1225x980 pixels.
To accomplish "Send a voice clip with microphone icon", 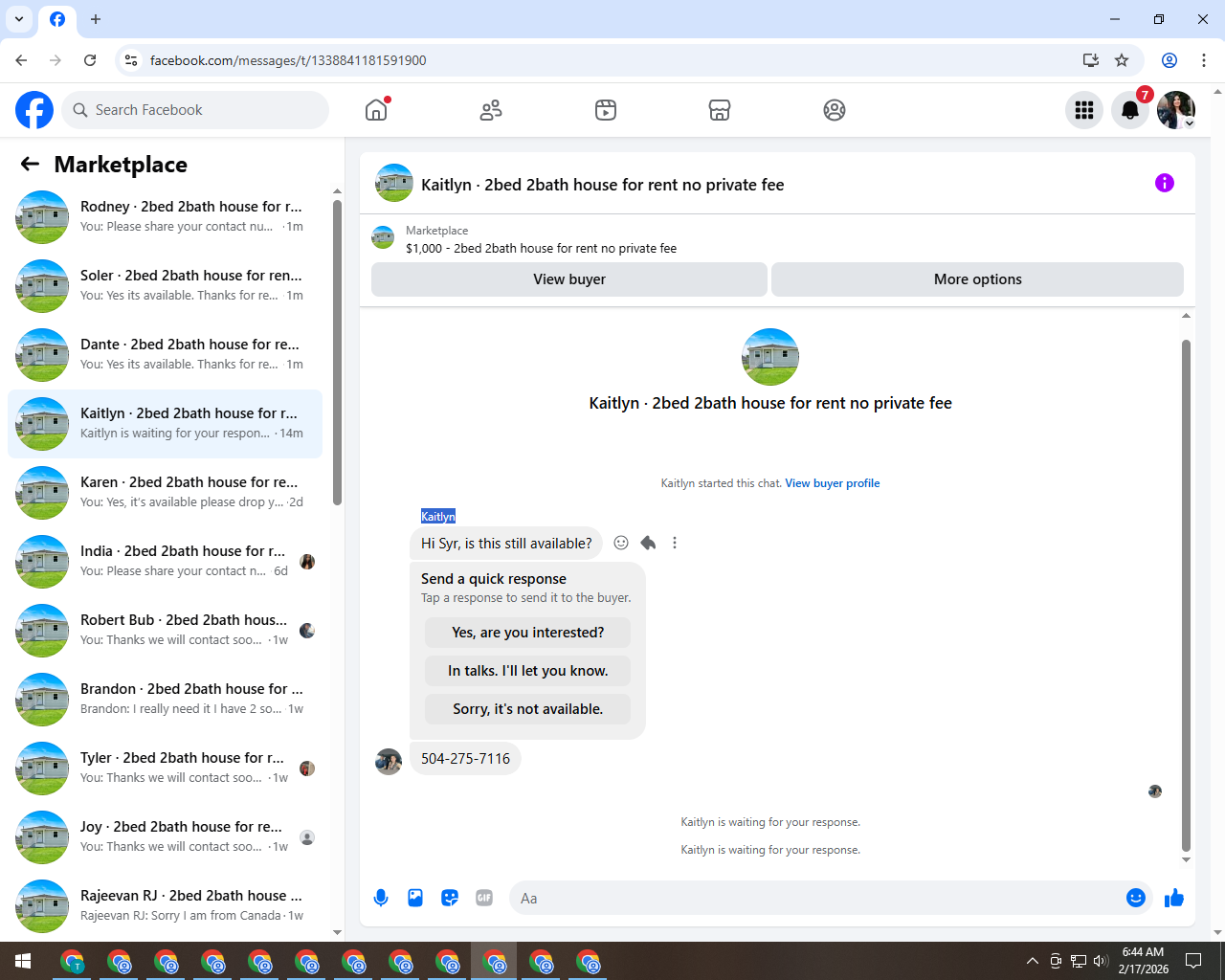I will [x=381, y=898].
